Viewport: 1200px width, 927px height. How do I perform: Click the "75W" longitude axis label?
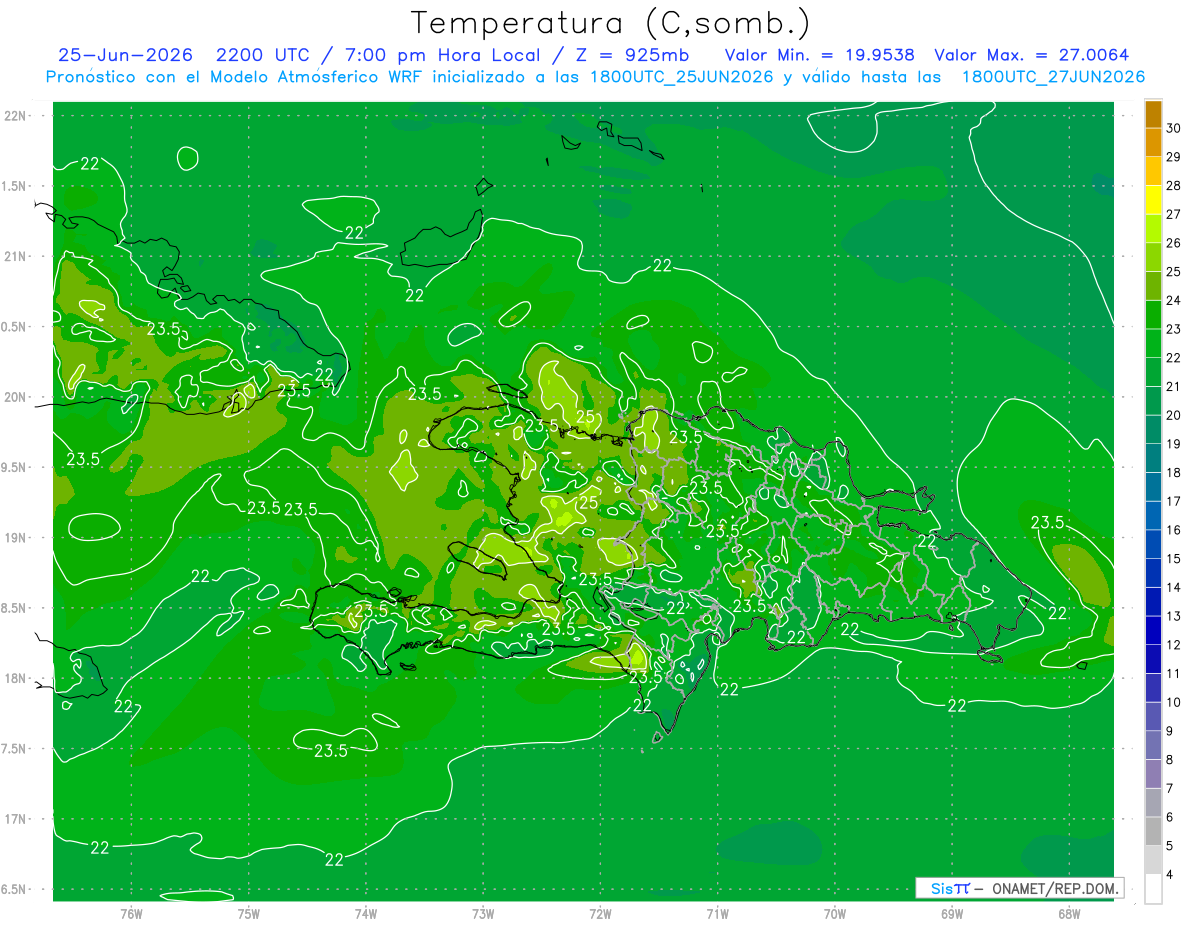(249, 913)
